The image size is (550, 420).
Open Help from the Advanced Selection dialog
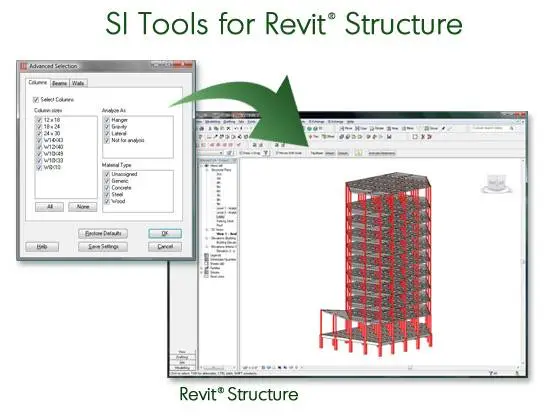(x=42, y=247)
